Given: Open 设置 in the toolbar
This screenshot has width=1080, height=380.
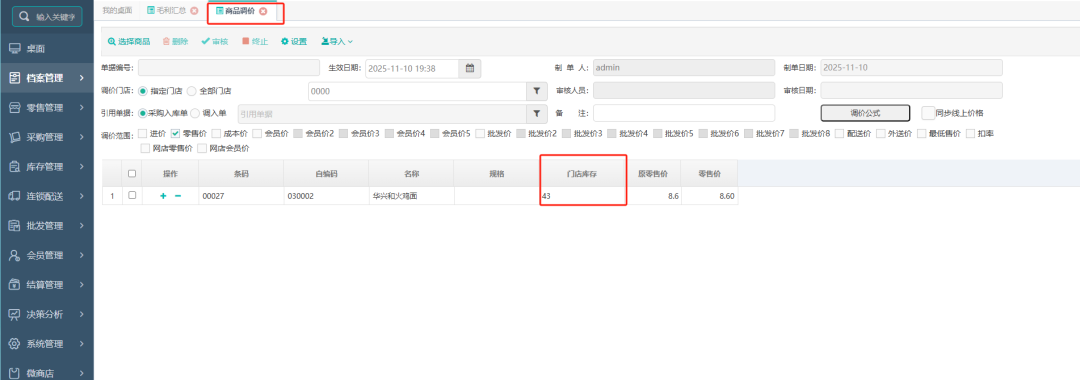Looking at the screenshot, I should coord(294,41).
